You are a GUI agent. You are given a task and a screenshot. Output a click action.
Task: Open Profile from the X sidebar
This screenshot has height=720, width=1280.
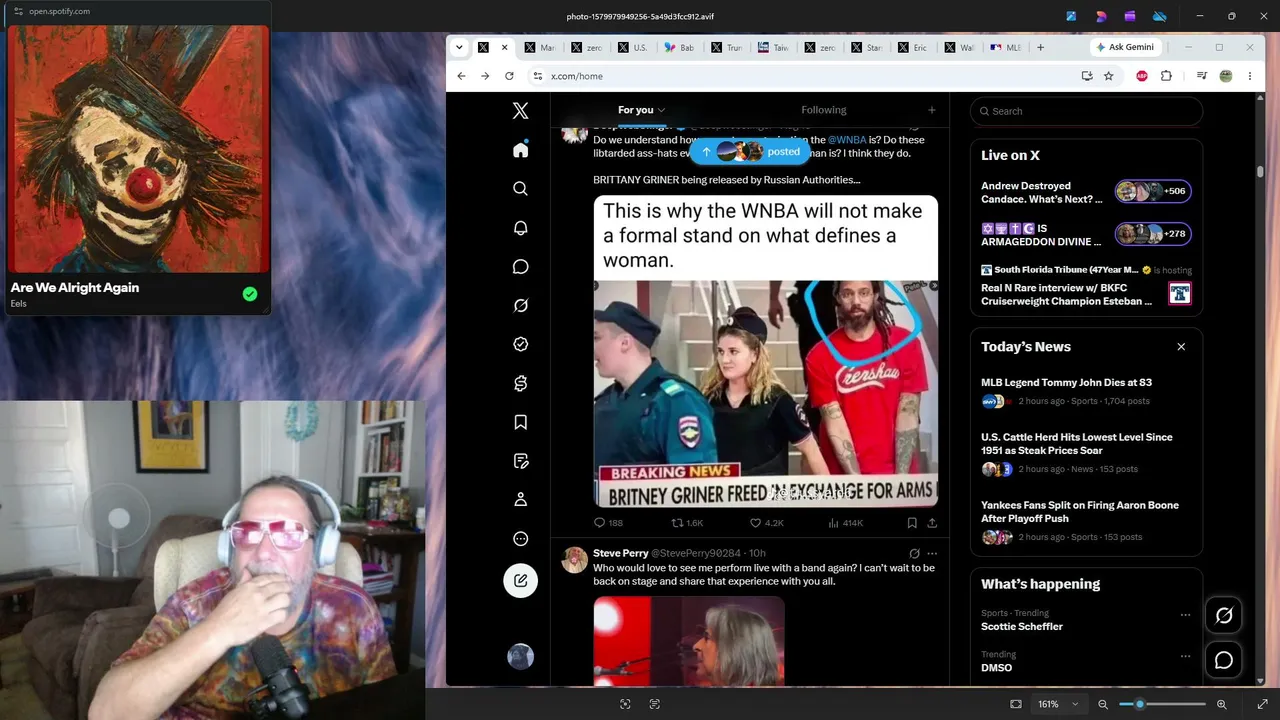(x=520, y=500)
